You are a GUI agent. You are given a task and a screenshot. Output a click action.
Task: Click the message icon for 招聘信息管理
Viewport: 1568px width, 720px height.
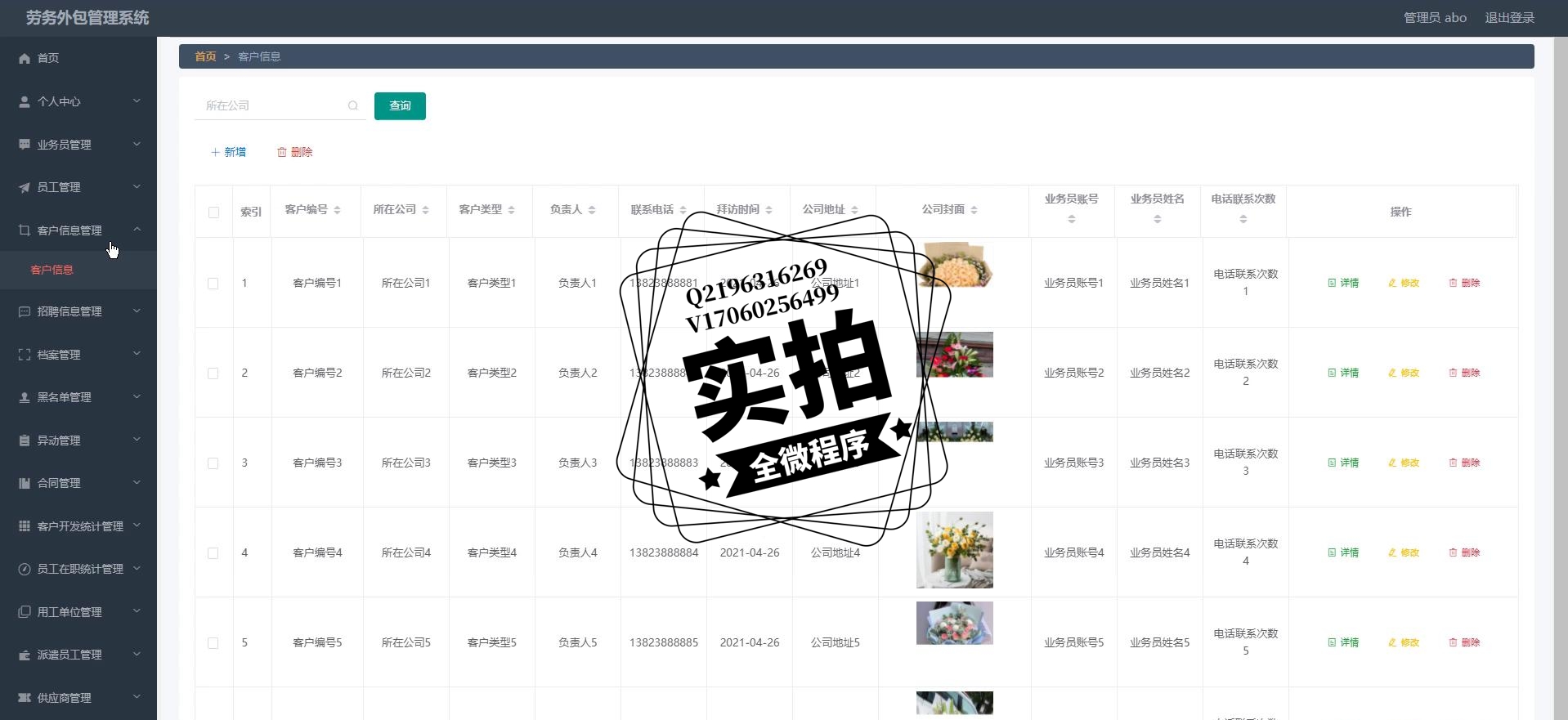25,311
